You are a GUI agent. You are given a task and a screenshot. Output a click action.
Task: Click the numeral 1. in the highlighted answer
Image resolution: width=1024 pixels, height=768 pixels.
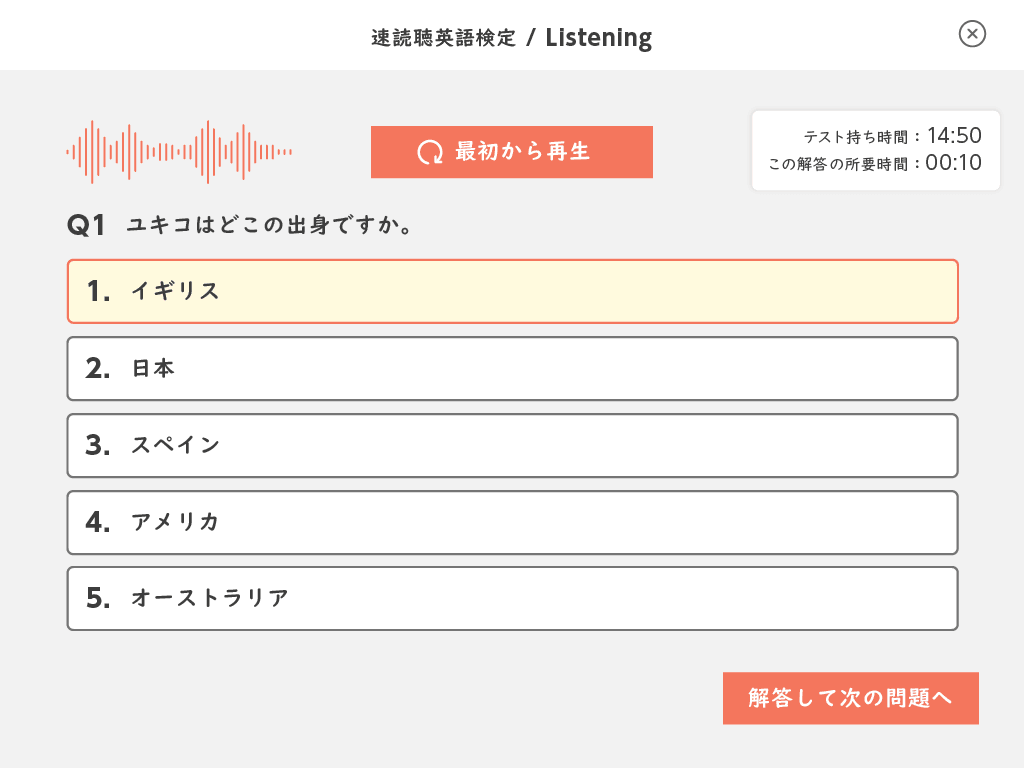(99, 291)
